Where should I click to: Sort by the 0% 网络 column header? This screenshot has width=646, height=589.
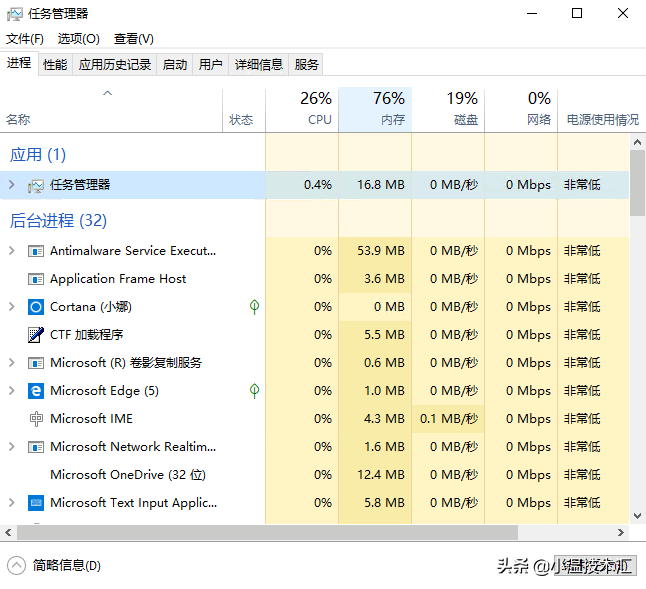[x=521, y=110]
